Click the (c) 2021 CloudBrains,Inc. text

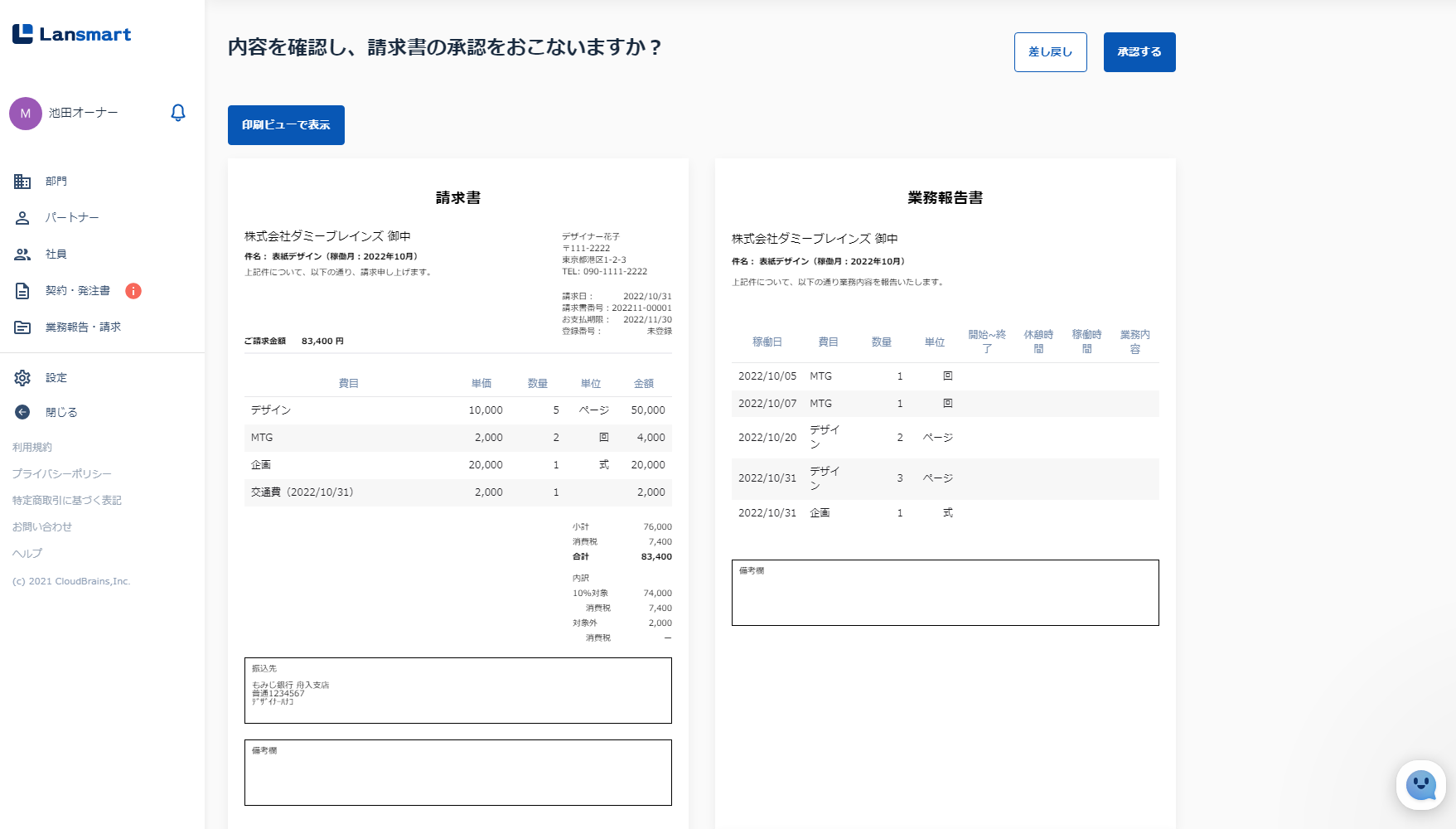coord(71,582)
